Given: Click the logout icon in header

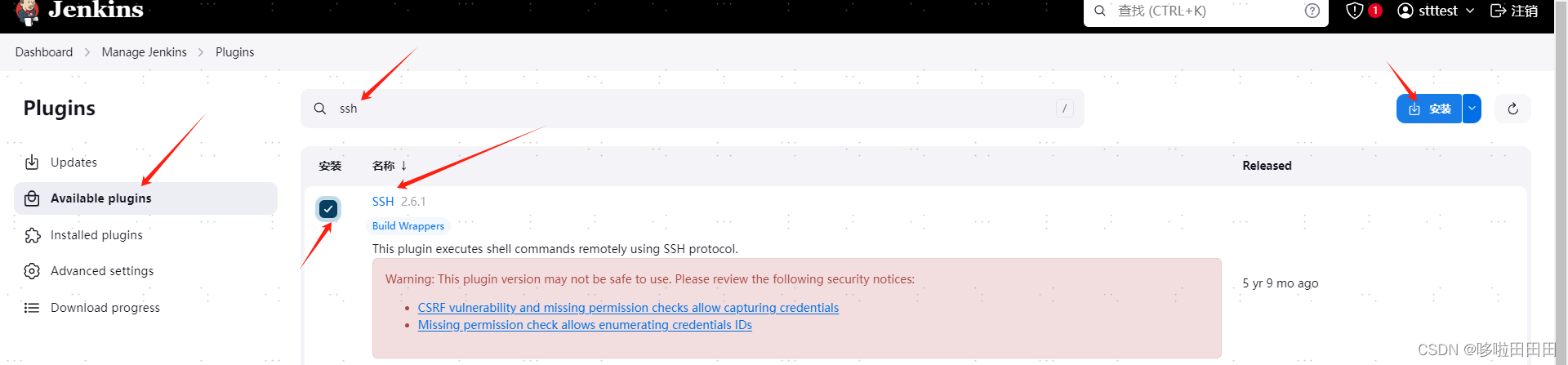Looking at the screenshot, I should (x=1498, y=11).
